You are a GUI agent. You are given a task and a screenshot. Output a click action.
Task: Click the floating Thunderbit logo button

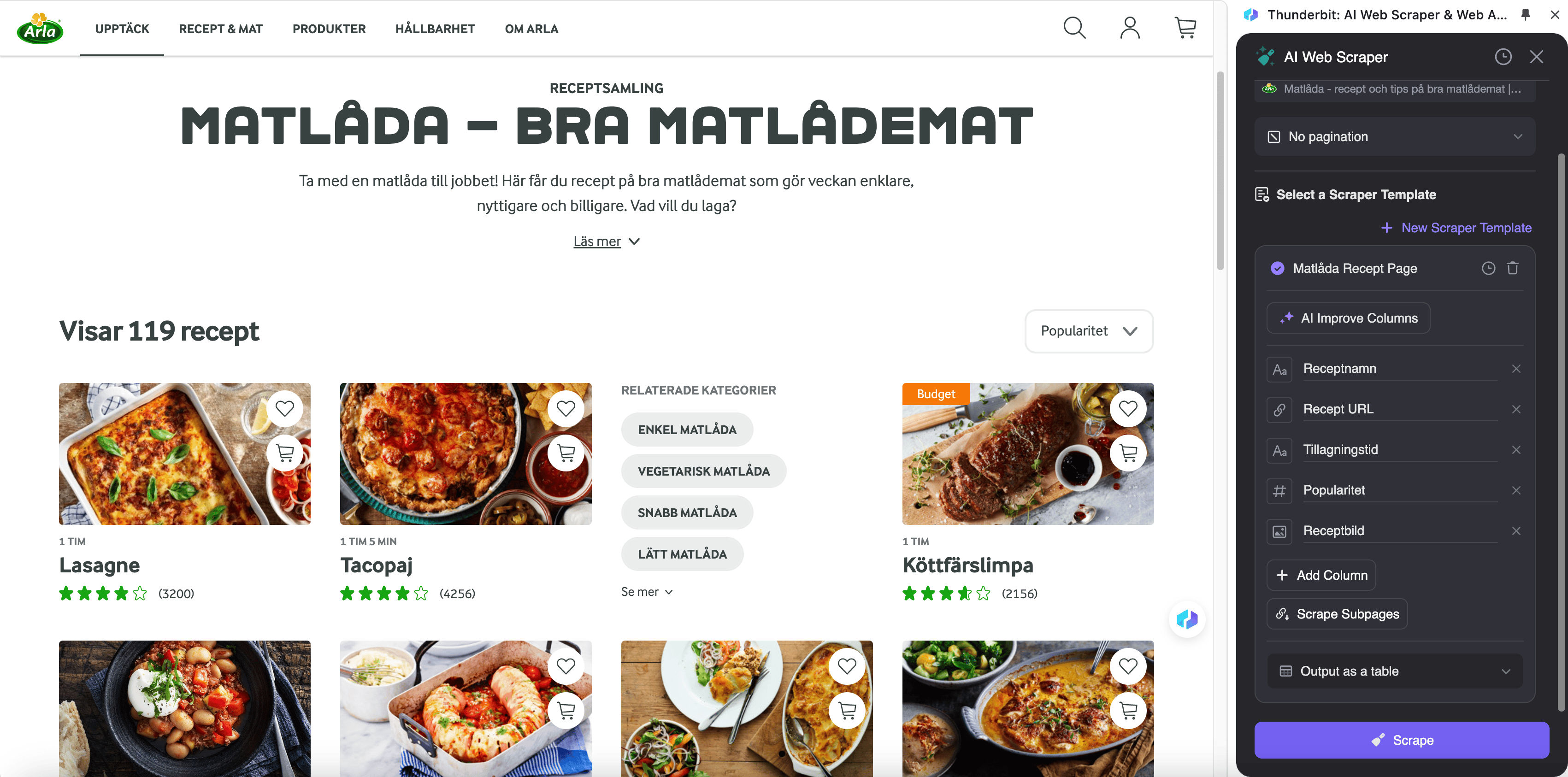(1187, 619)
